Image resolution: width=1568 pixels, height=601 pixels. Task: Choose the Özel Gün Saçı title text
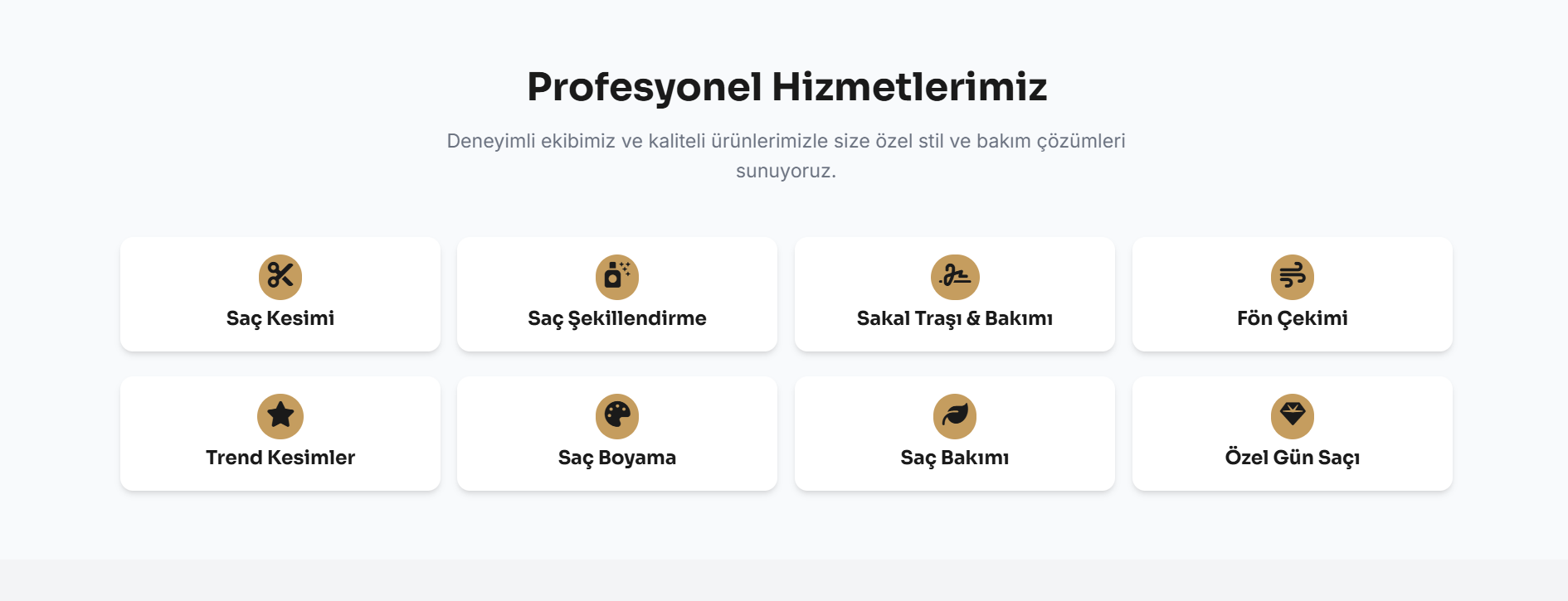(x=1292, y=458)
